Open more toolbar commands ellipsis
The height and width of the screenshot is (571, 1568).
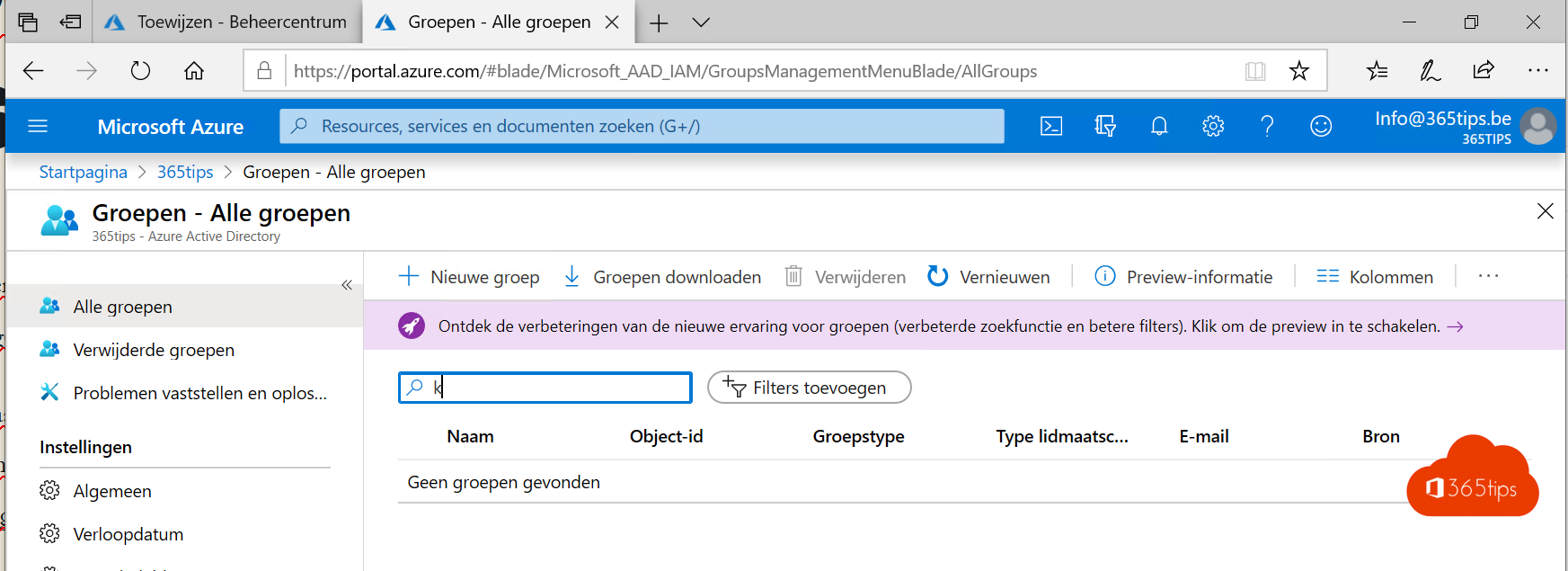(x=1488, y=276)
